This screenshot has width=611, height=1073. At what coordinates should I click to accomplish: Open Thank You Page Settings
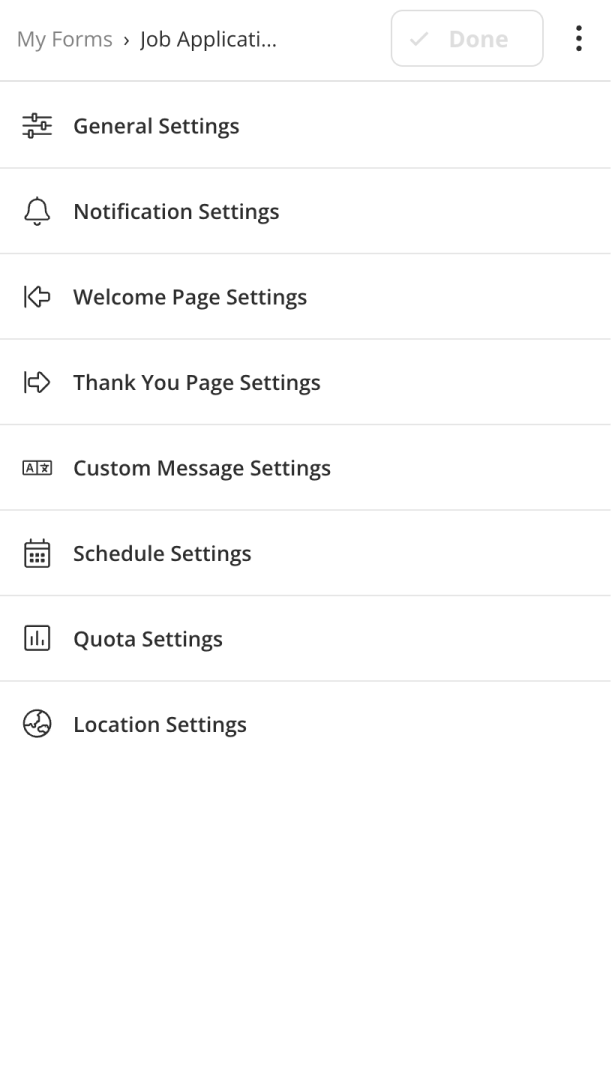pyautogui.click(x=196, y=383)
